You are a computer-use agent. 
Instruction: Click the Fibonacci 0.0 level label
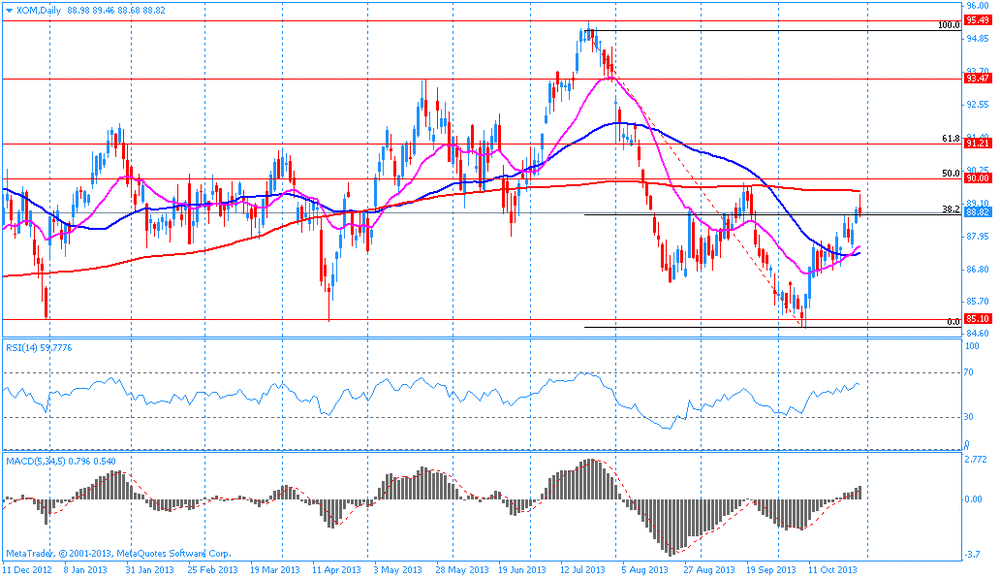(x=953, y=322)
